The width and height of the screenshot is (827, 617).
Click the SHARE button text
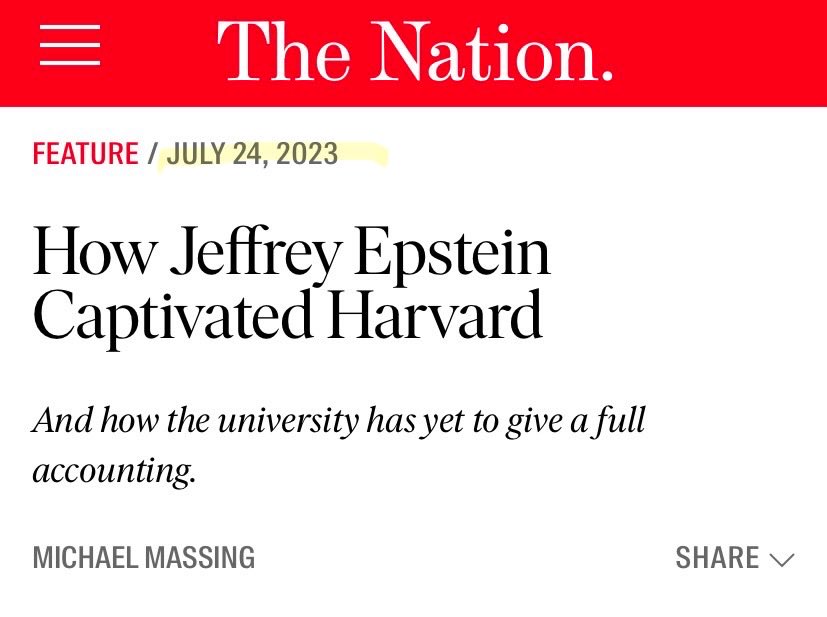717,557
